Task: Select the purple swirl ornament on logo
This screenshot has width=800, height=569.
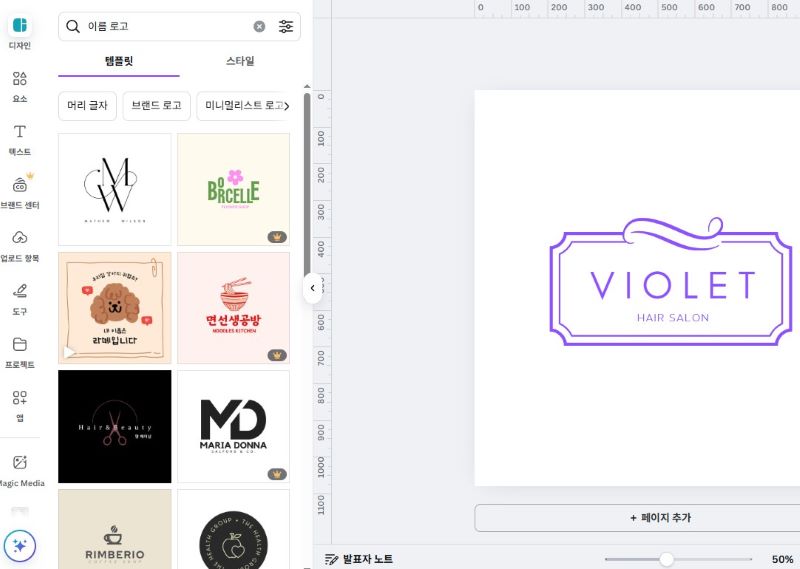Action: 672,233
